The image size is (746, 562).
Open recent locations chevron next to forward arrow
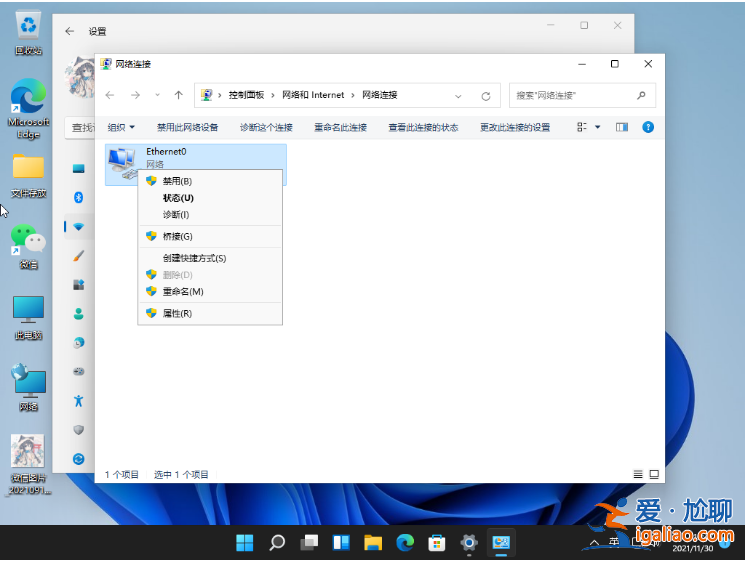[157, 95]
